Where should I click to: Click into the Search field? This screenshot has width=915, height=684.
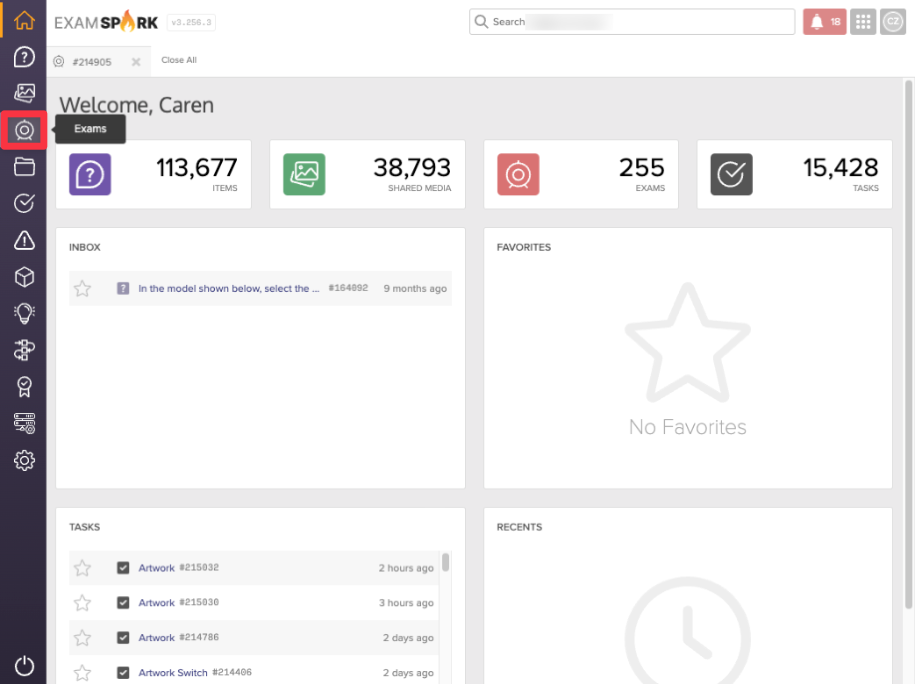(632, 22)
